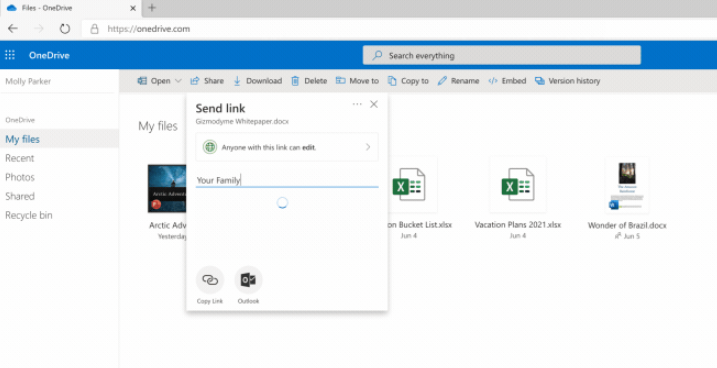Select the Vacation Plans 2021.xlsx file icon

518,184
